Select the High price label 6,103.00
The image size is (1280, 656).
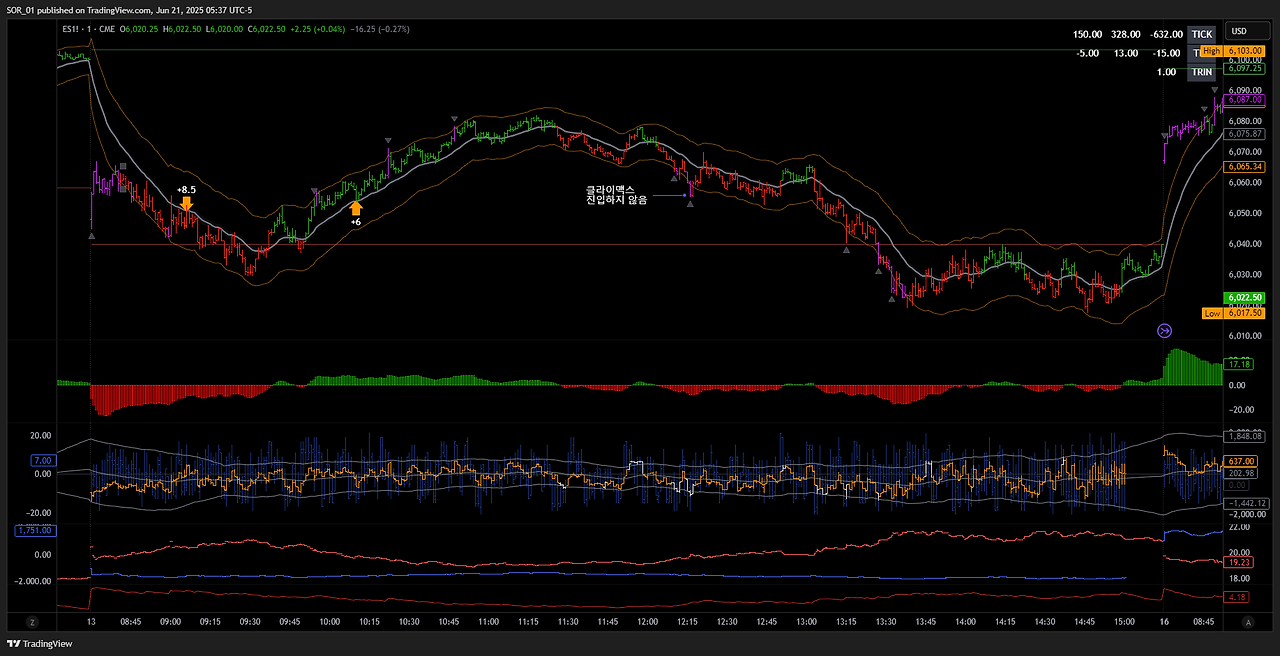point(1233,50)
